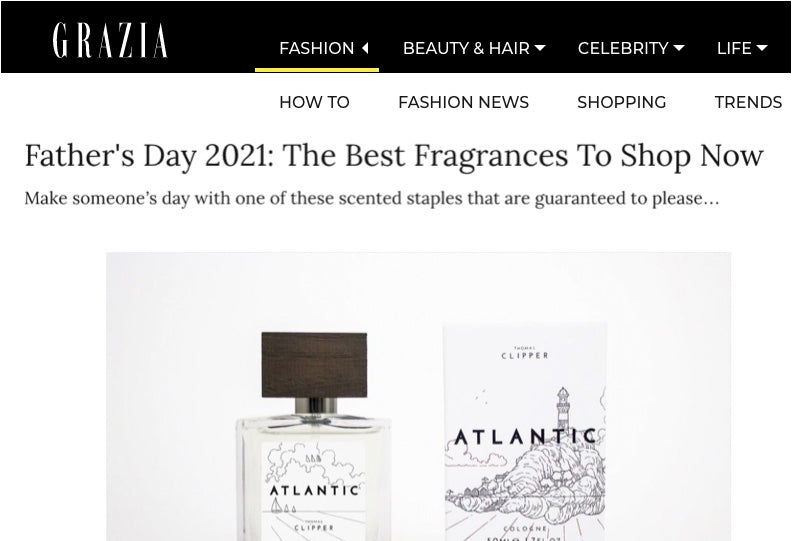Expand the Celebrity dropdown arrow
This screenshot has height=541, width=793.
[x=679, y=48]
